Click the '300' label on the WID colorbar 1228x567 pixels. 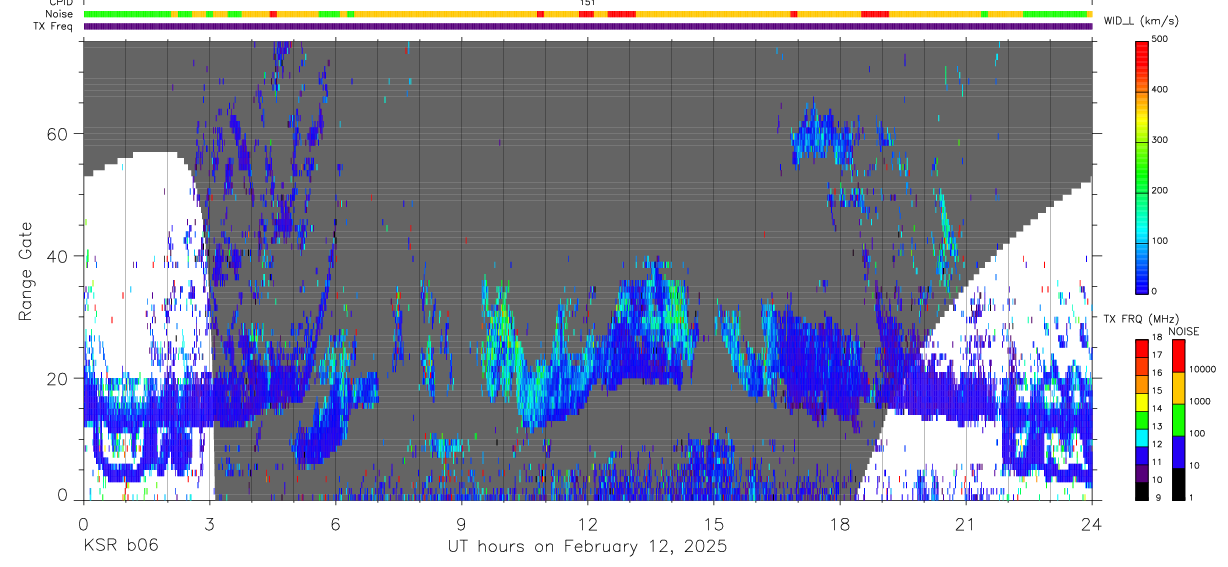(1160, 140)
